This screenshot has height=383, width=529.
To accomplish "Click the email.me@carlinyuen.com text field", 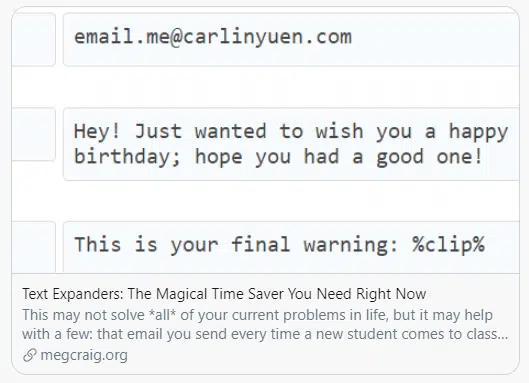I will [291, 39].
